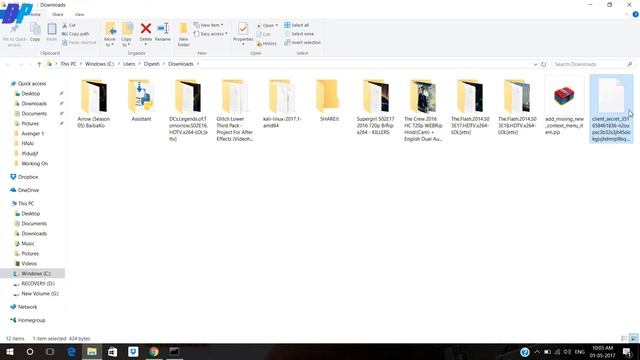Click the Cut ribbon command

69,25
